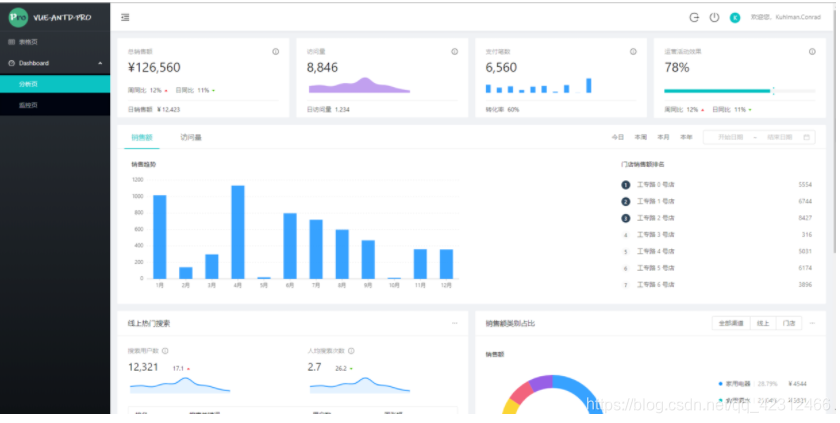Image resolution: width=840 pixels, height=423 pixels.
Task: Click the table icon beside 表格页
Action: point(11,42)
